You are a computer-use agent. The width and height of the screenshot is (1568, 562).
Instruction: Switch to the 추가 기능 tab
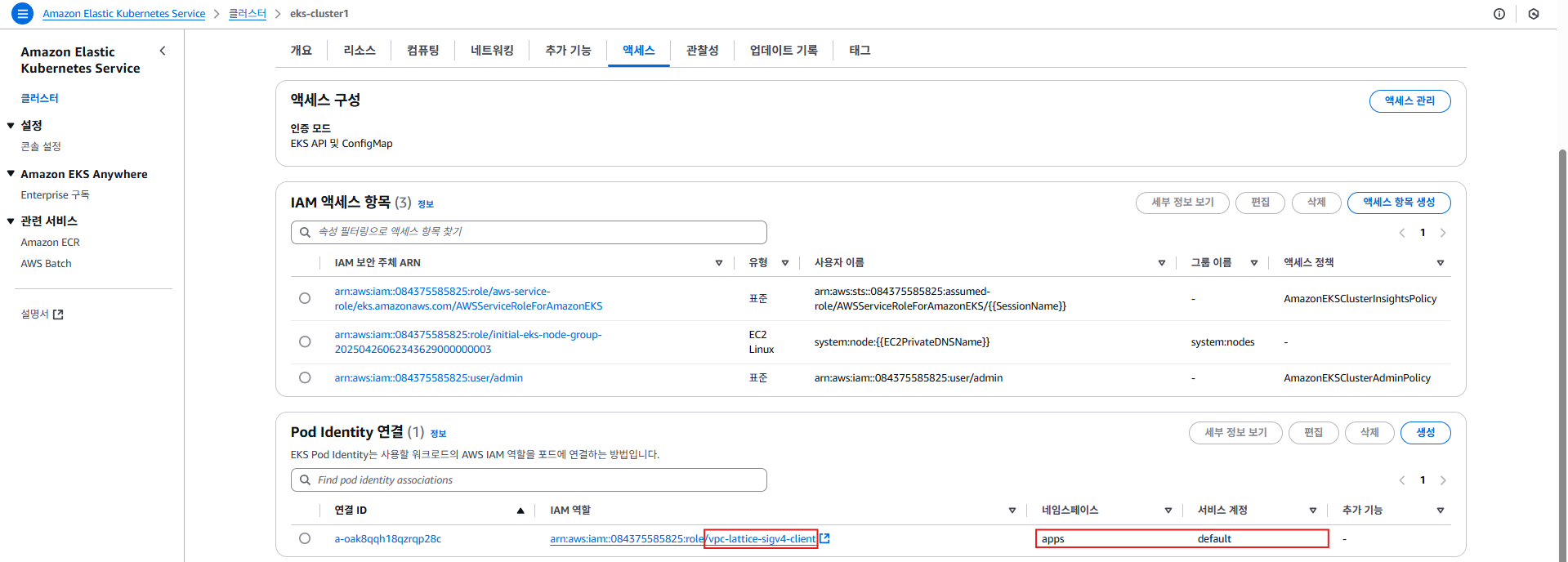coord(568,51)
